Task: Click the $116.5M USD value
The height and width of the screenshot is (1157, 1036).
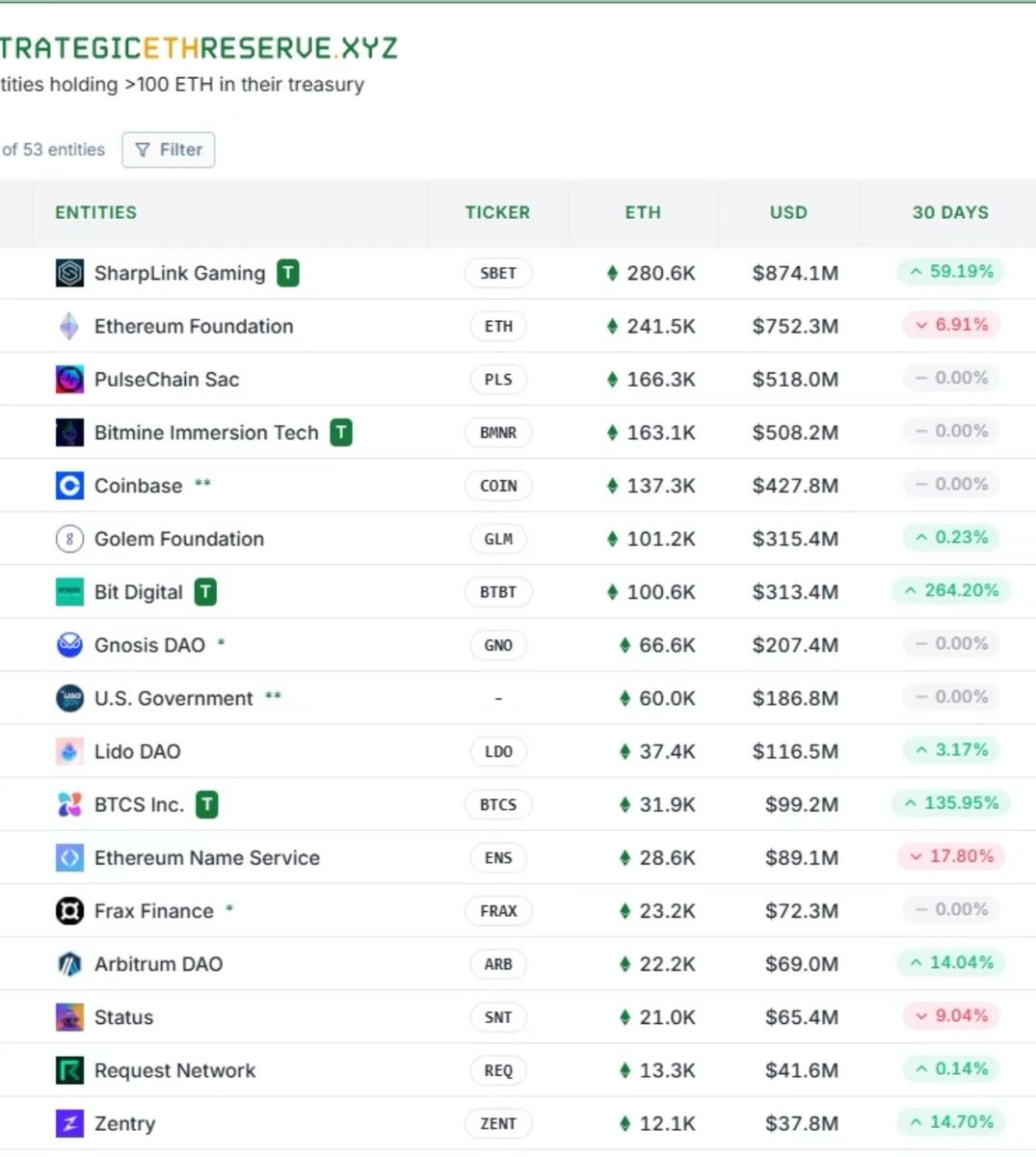Action: pyautogui.click(x=795, y=752)
